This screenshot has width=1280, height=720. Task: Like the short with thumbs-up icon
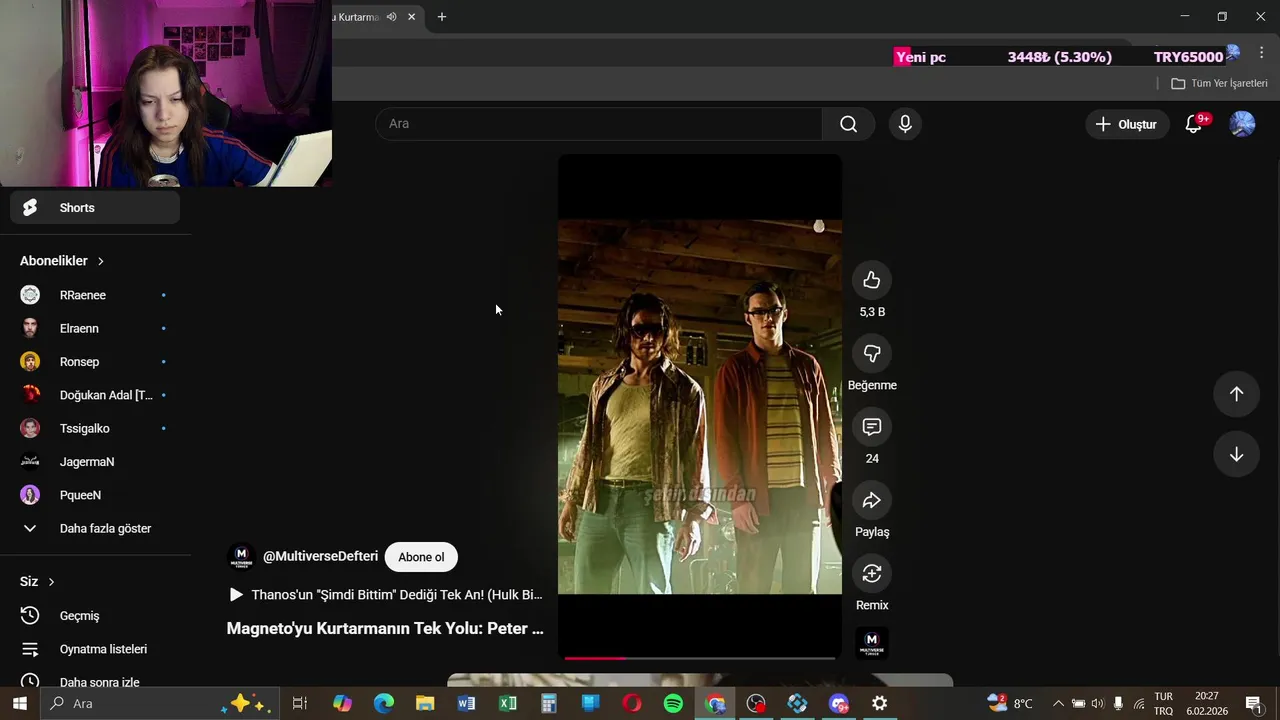pos(872,280)
